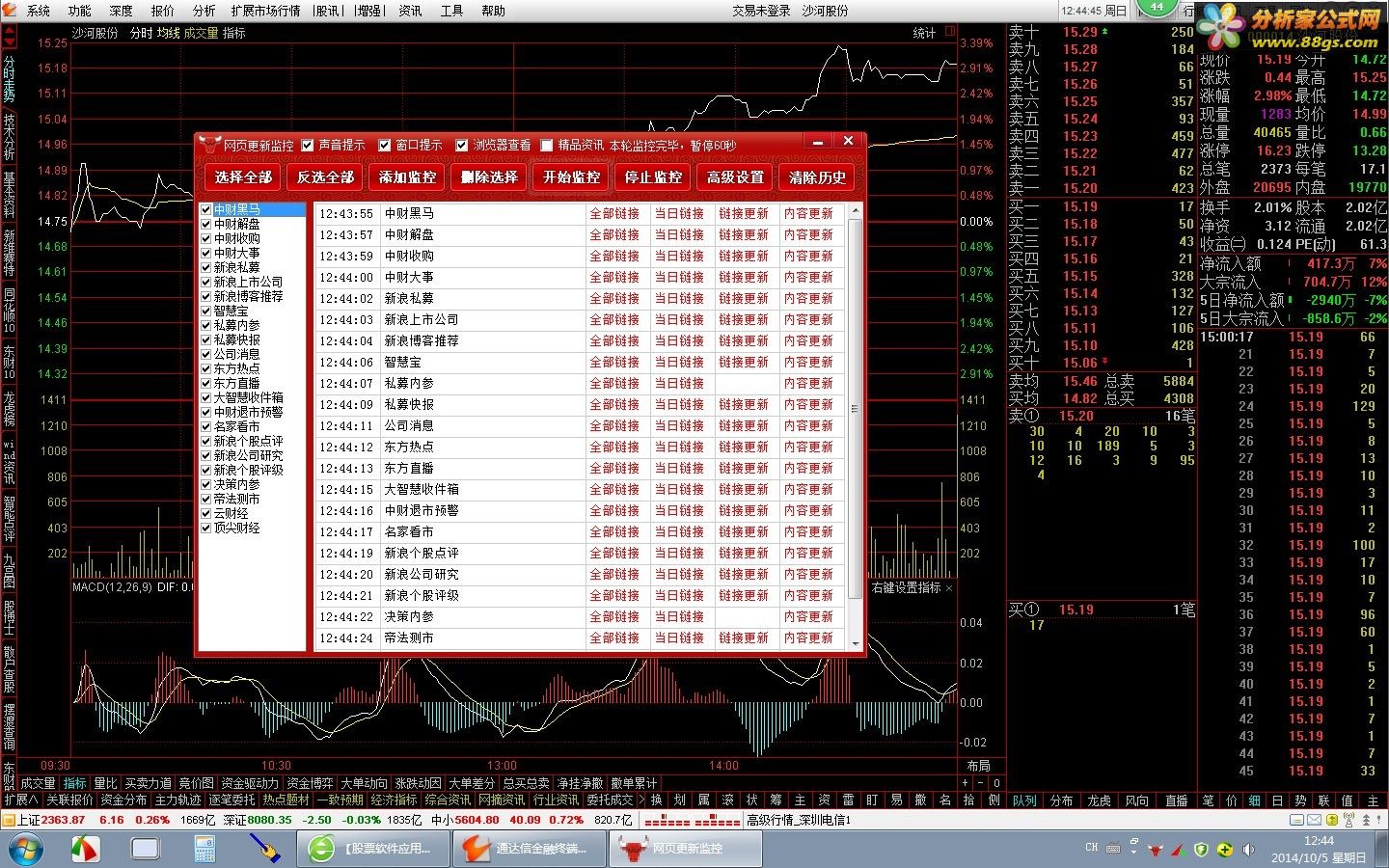
Task: Click the 筹 icon in the bottom letter toolbar
Action: (x=776, y=800)
